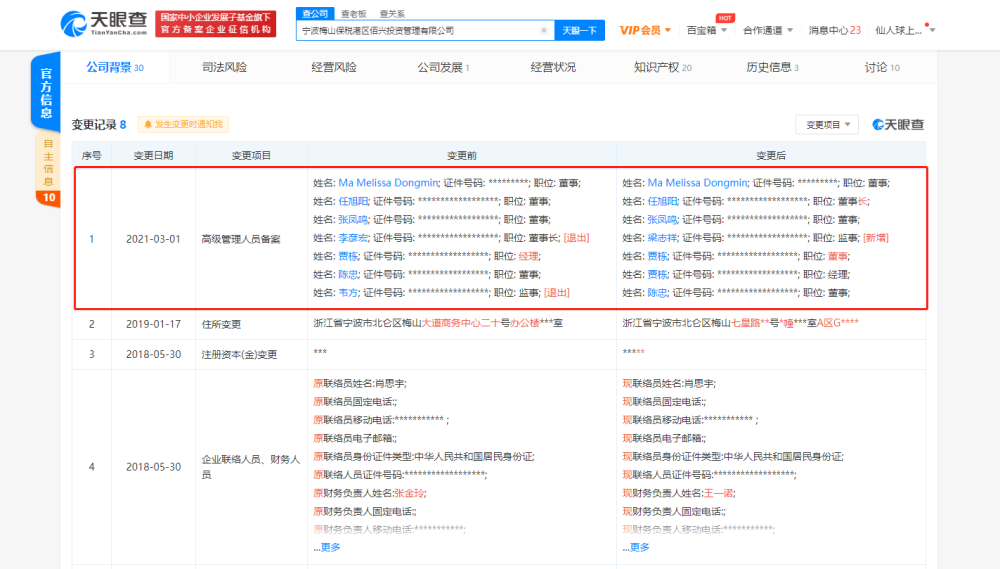1000x569 pixels.
Task: Click the 发生变更时通知我 alert button
Action: tap(183, 125)
